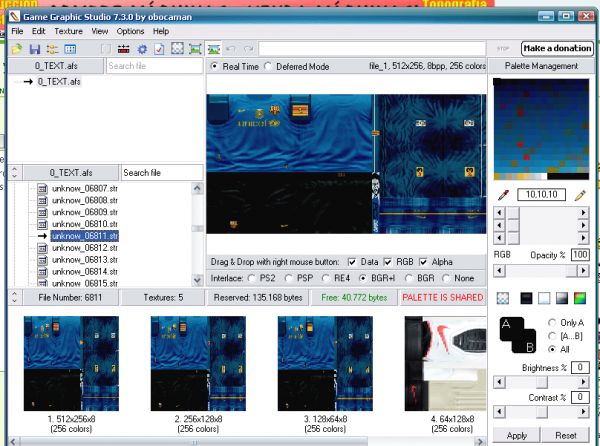This screenshot has width=600, height=446.
Task: Click the checkerboard transparency toolbar icon
Action: pyautogui.click(x=177, y=49)
